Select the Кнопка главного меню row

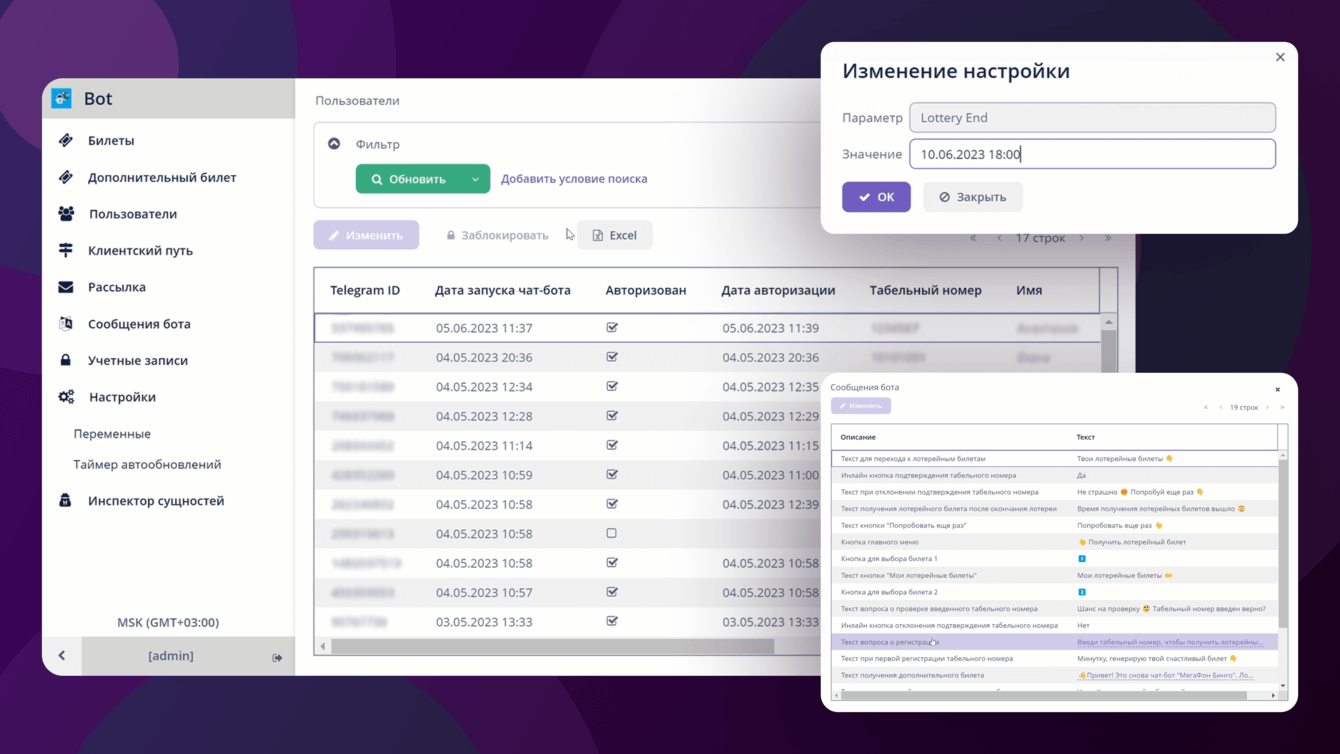[1055, 542]
